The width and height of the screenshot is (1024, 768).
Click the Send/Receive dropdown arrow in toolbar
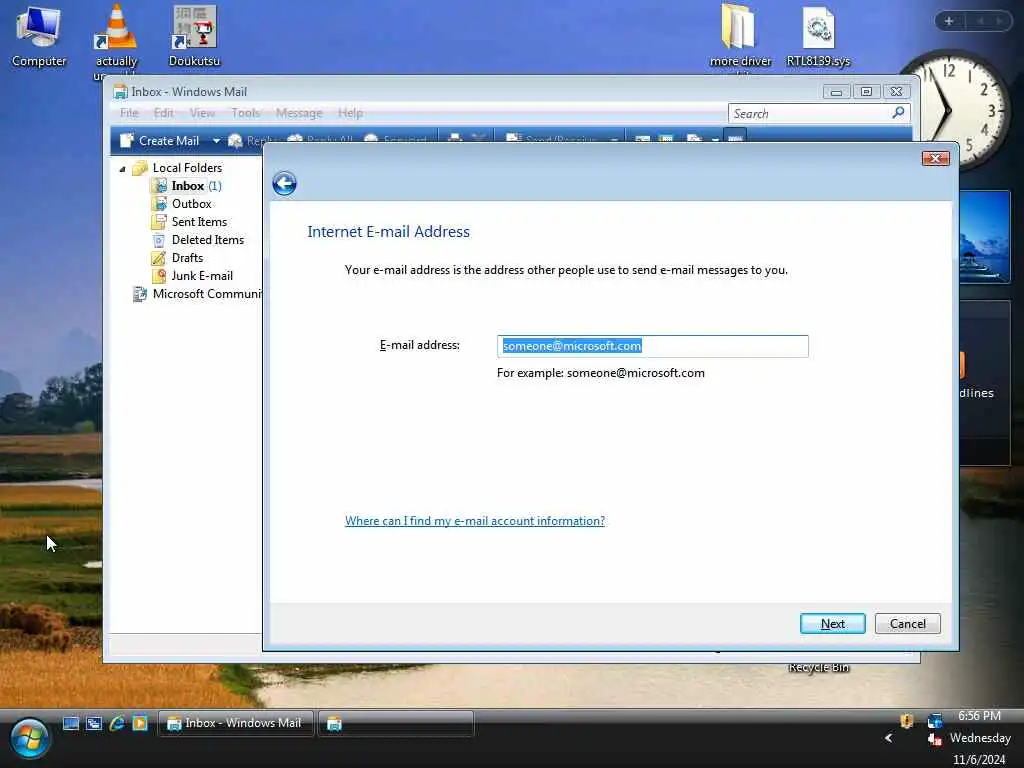[614, 140]
